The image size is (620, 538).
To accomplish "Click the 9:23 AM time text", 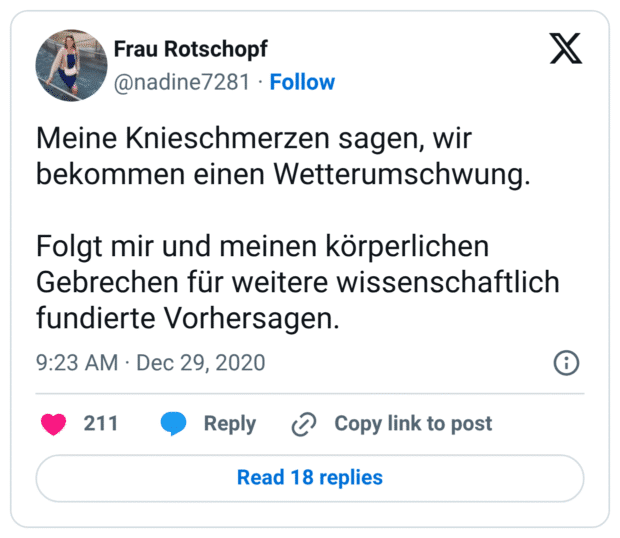I will (x=77, y=362).
